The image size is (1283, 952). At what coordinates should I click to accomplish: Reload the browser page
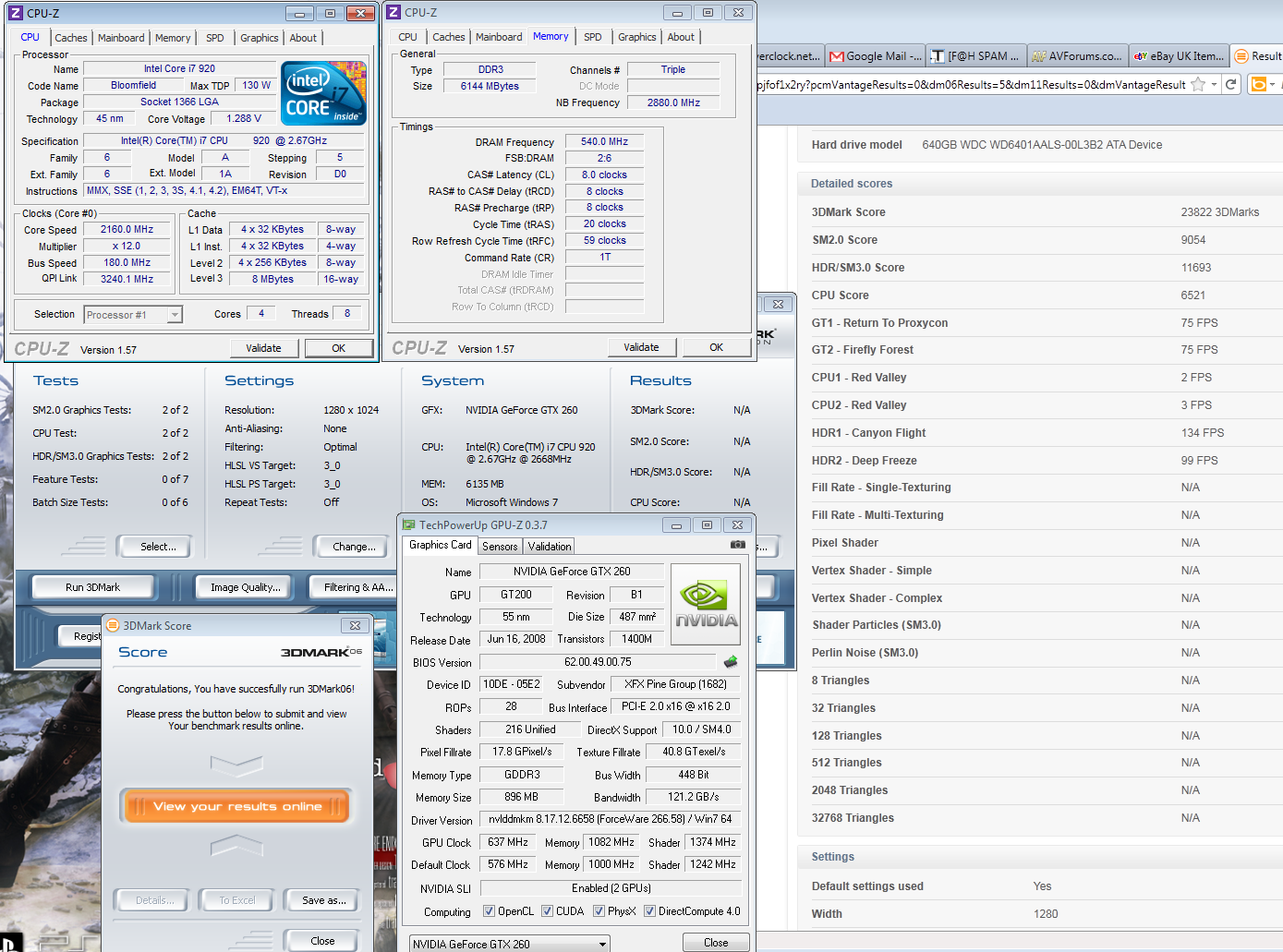click(1230, 84)
